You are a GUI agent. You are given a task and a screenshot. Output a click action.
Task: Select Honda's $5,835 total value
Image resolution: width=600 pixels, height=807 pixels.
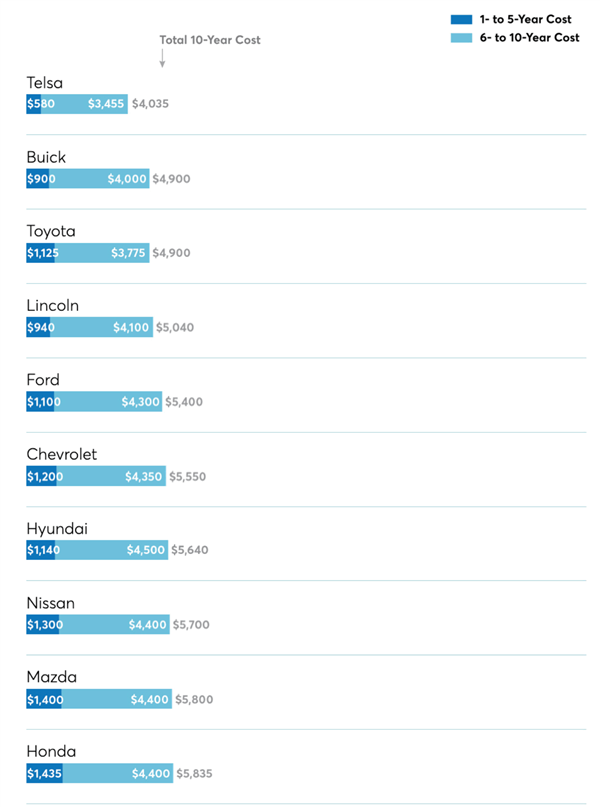[x=195, y=773]
